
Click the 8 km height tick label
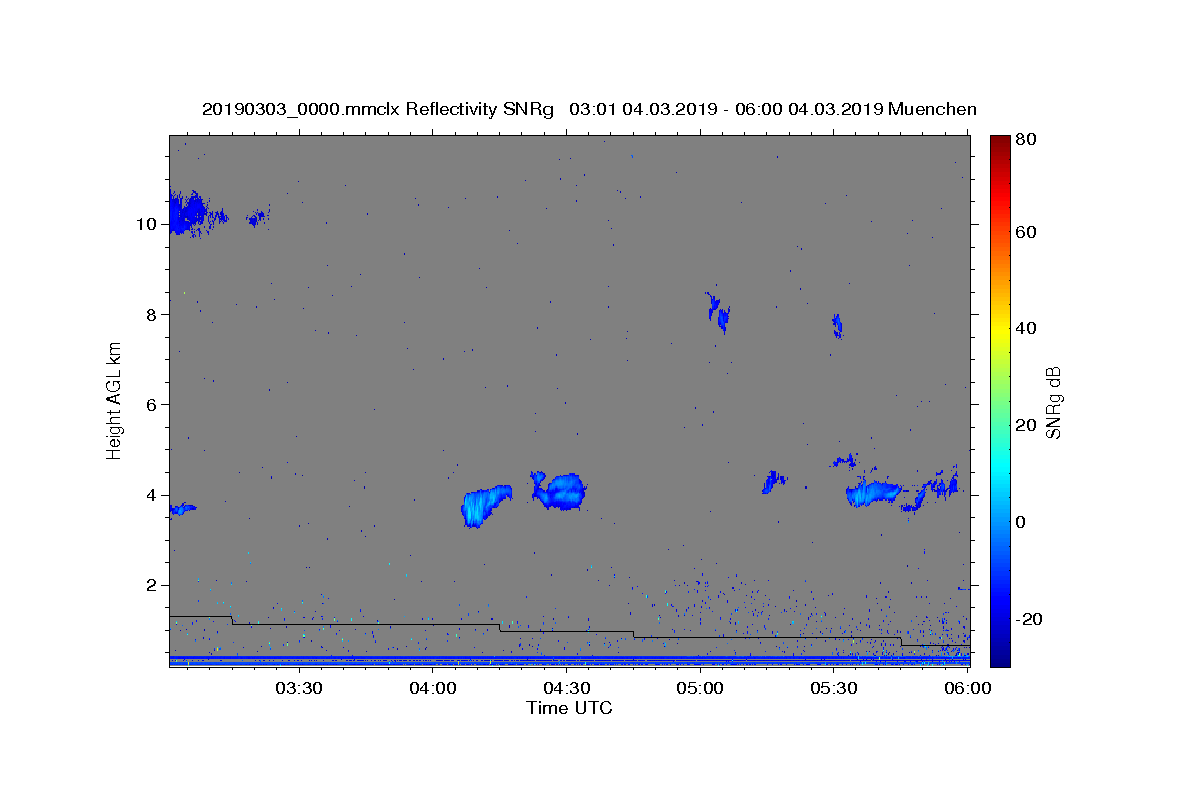tap(152, 314)
